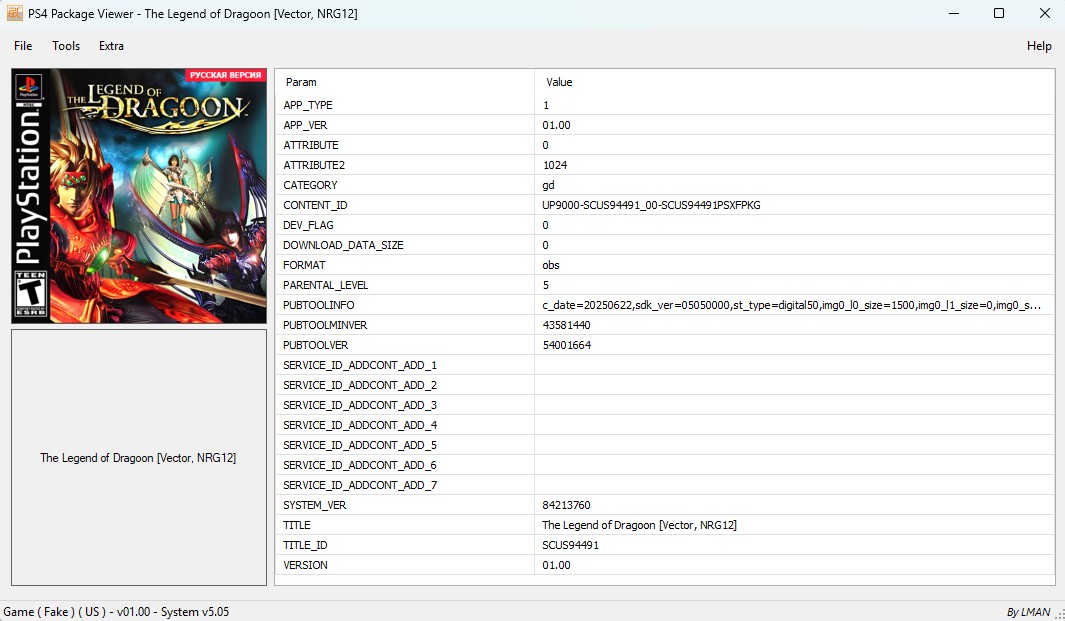The height and width of the screenshot is (621, 1065).
Task: Close the PS4 Package Viewer window
Action: point(1045,13)
